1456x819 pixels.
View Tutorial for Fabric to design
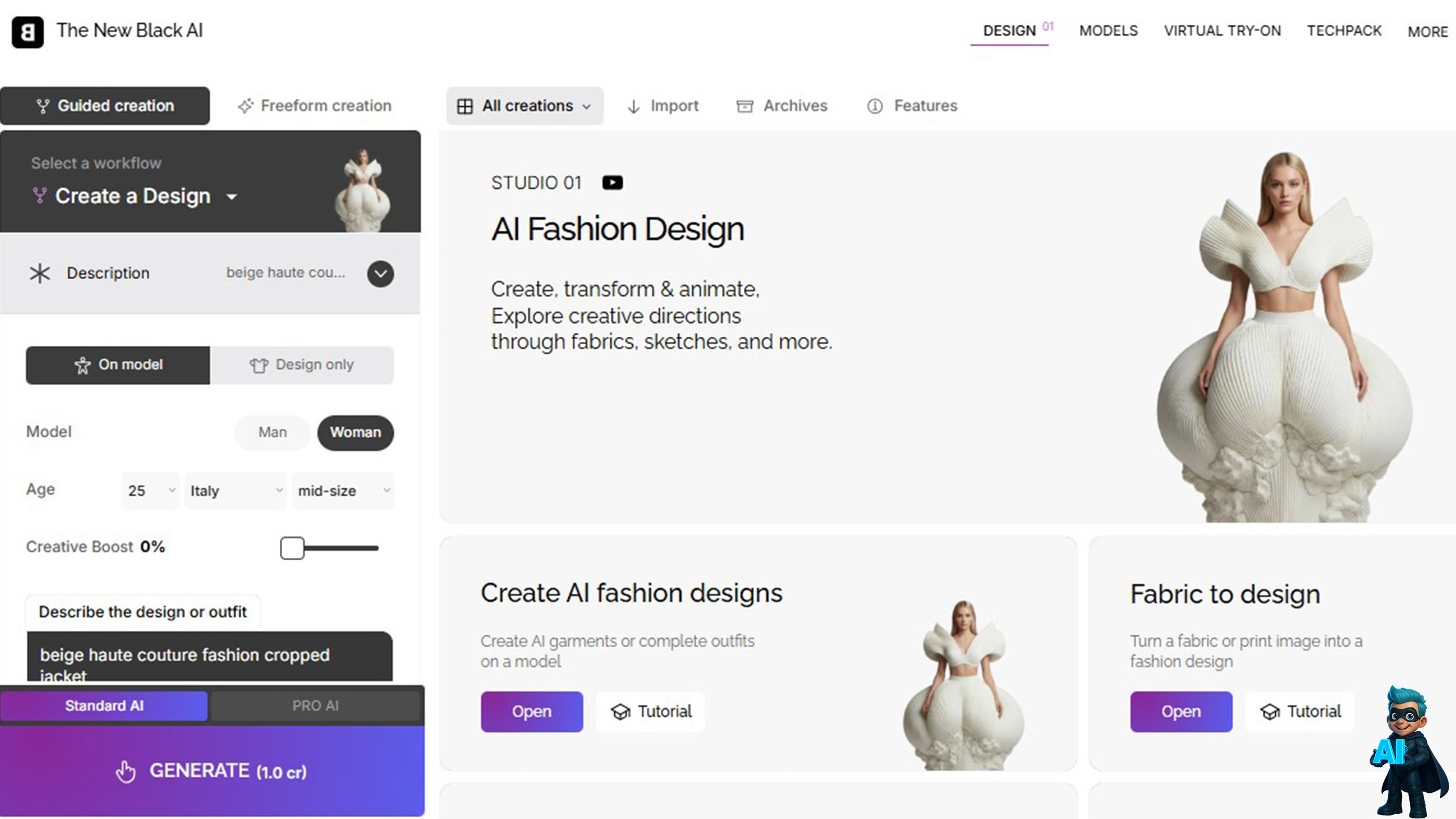tap(1300, 712)
